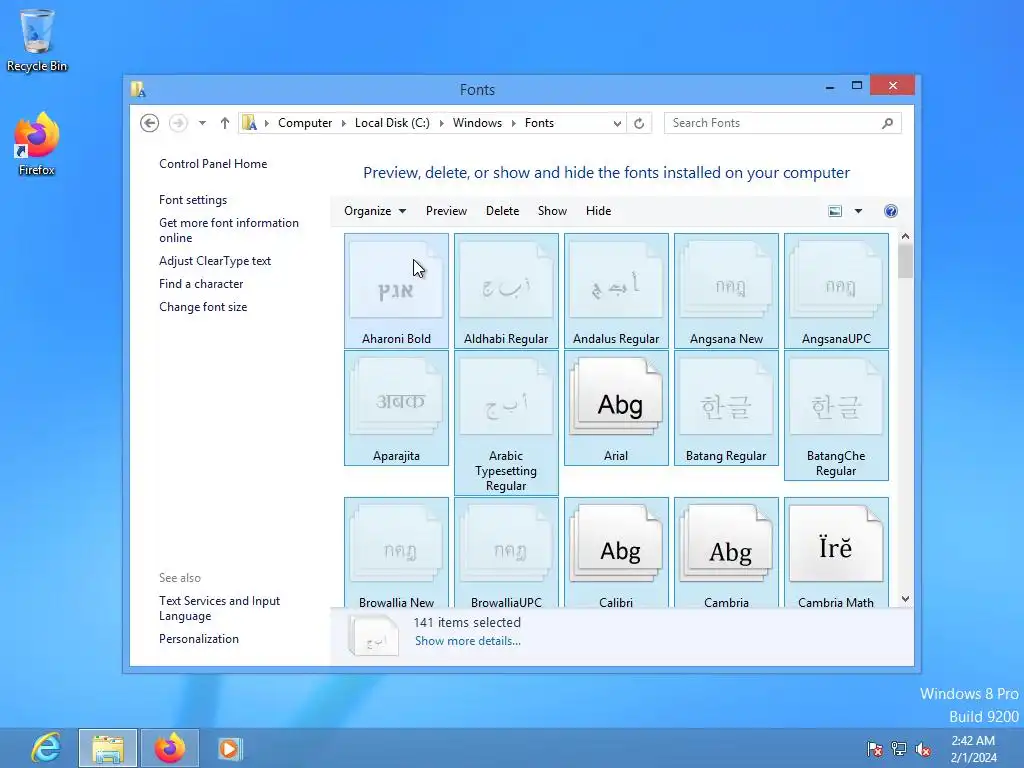Navigate to Windows folder breadcrumb
1024x768 pixels.
click(477, 123)
